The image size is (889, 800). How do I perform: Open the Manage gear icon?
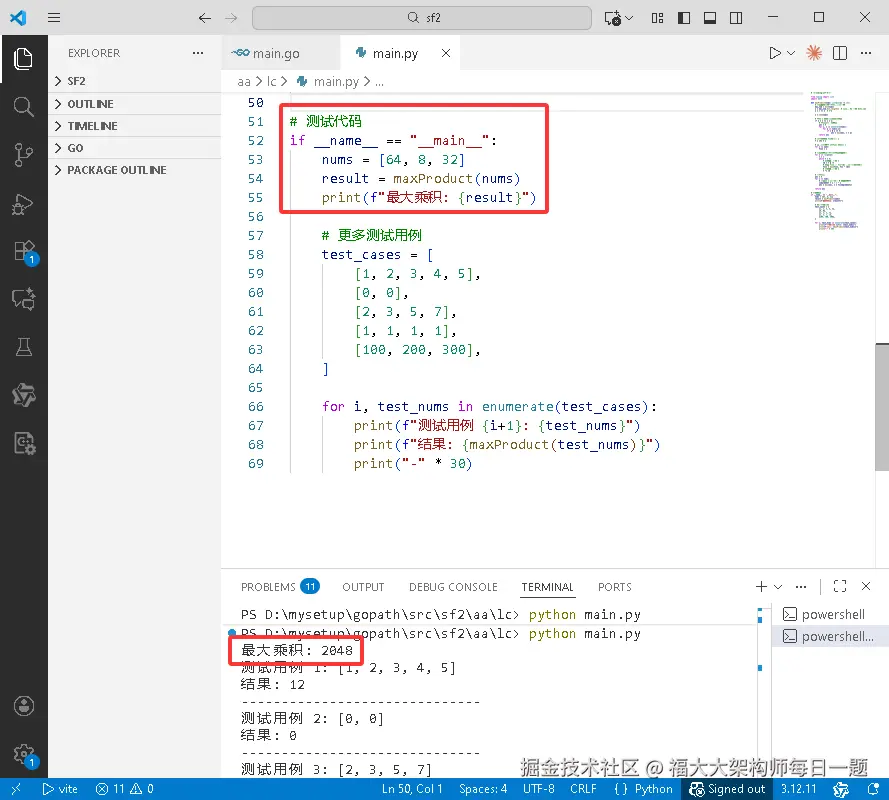(x=24, y=755)
